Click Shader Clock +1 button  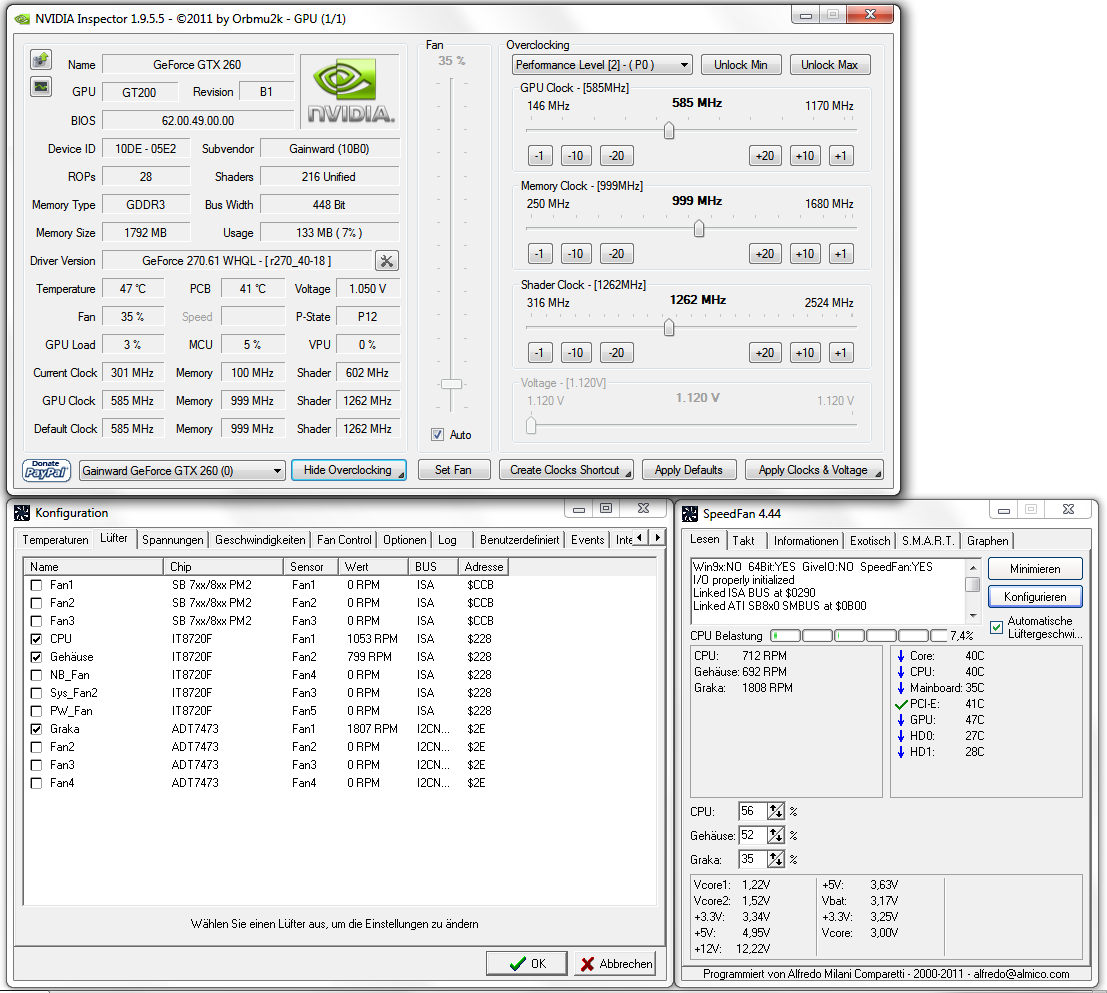click(840, 353)
